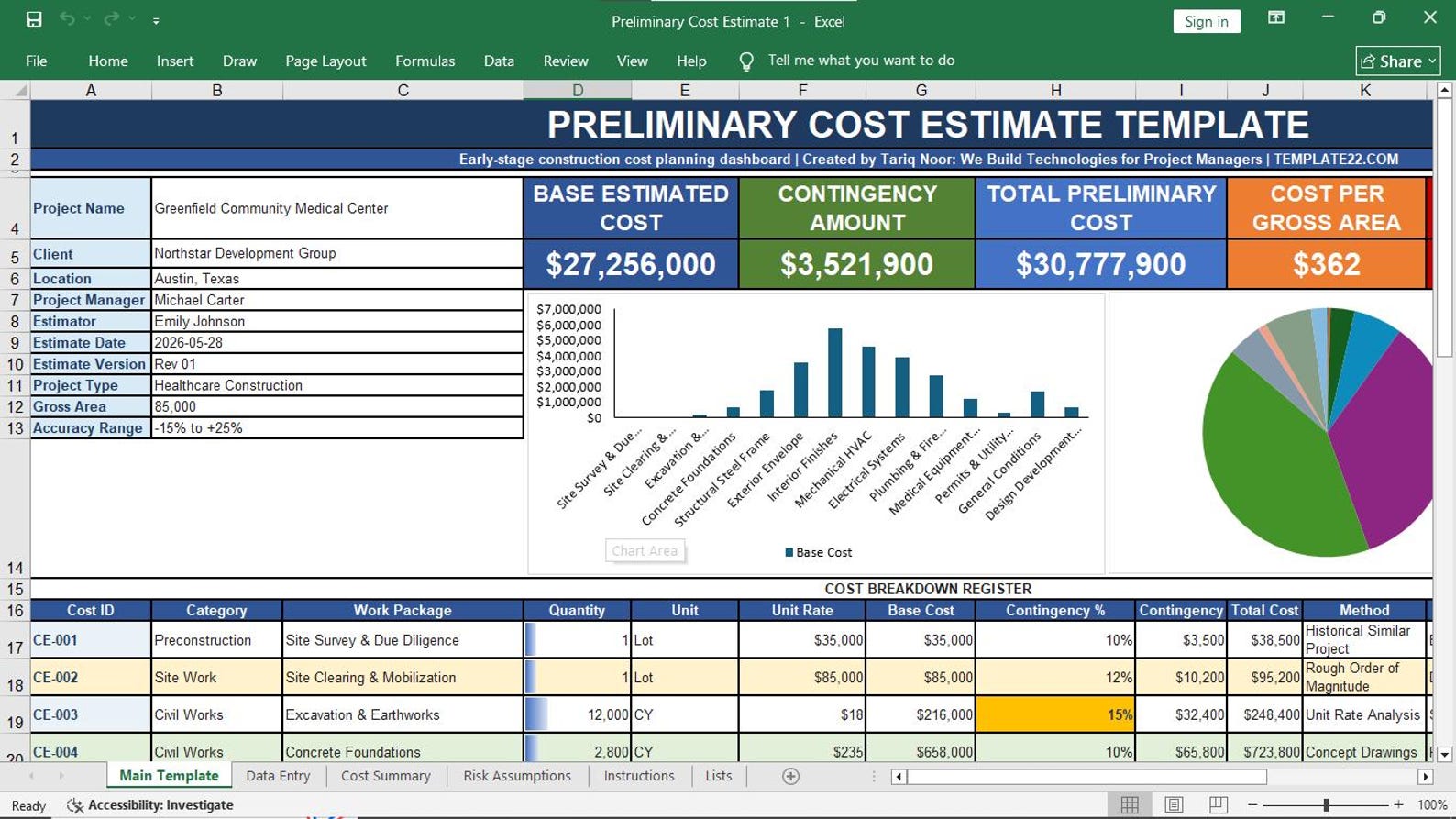Switch to Normal view icon
The image size is (1456, 819).
(1130, 804)
